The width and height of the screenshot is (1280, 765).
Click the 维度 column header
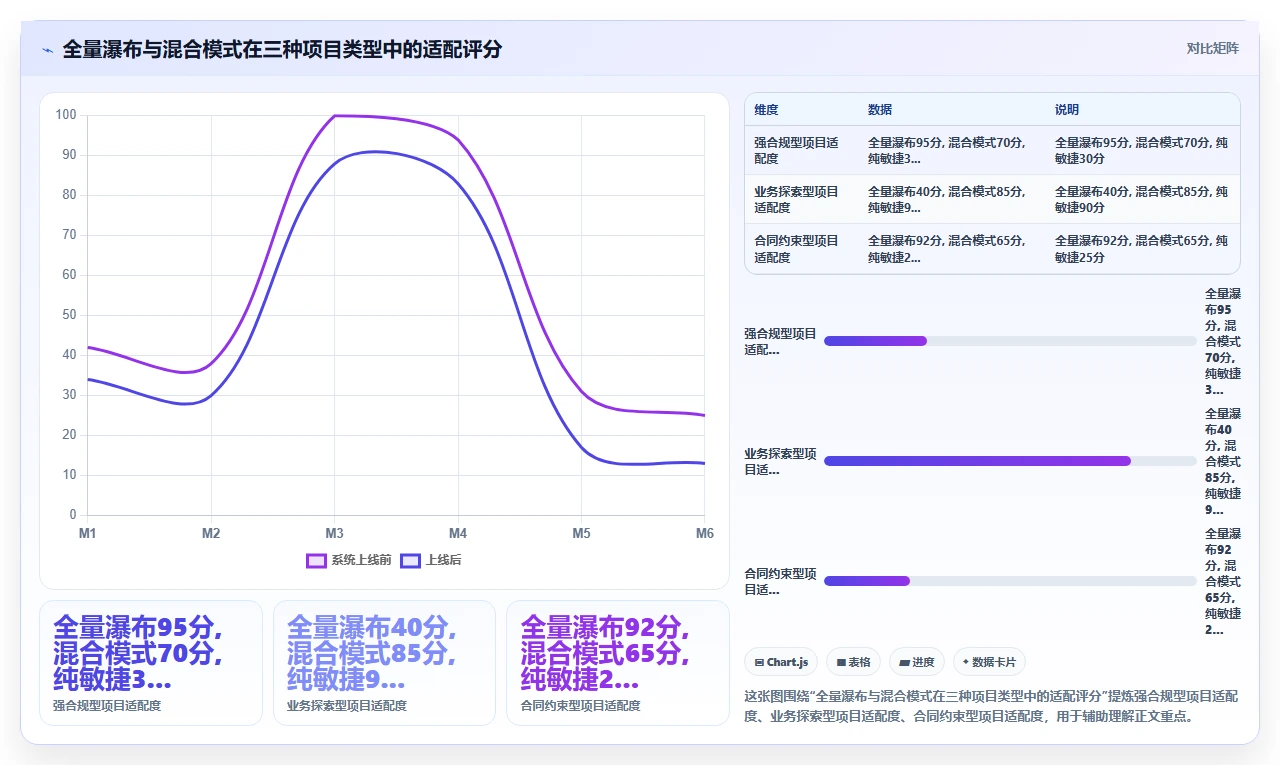[766, 110]
